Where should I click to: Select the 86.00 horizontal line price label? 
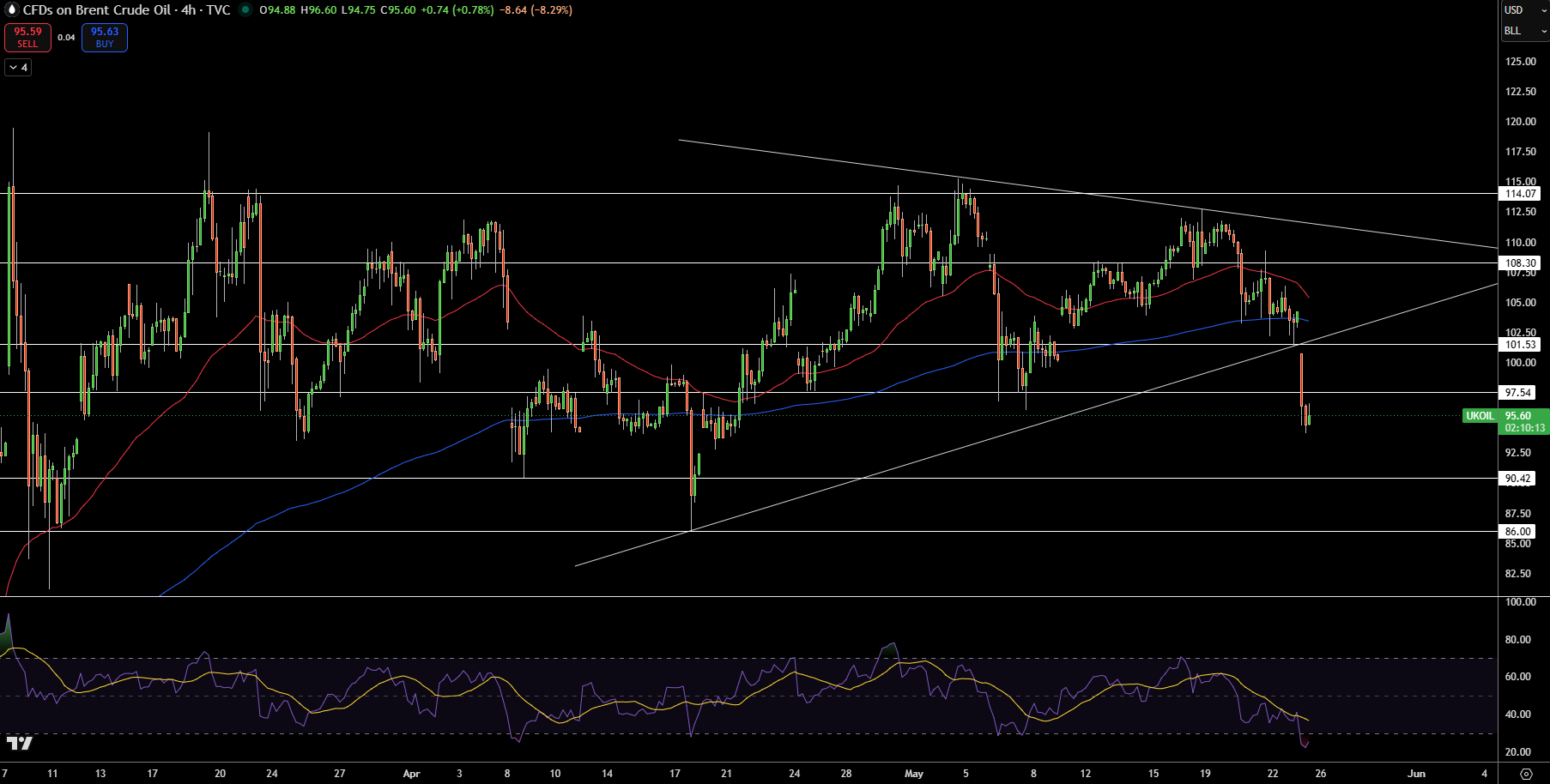pyautogui.click(x=1517, y=532)
